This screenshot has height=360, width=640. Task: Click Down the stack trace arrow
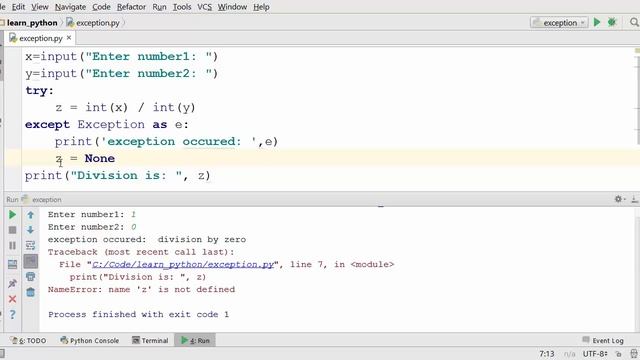[31, 230]
